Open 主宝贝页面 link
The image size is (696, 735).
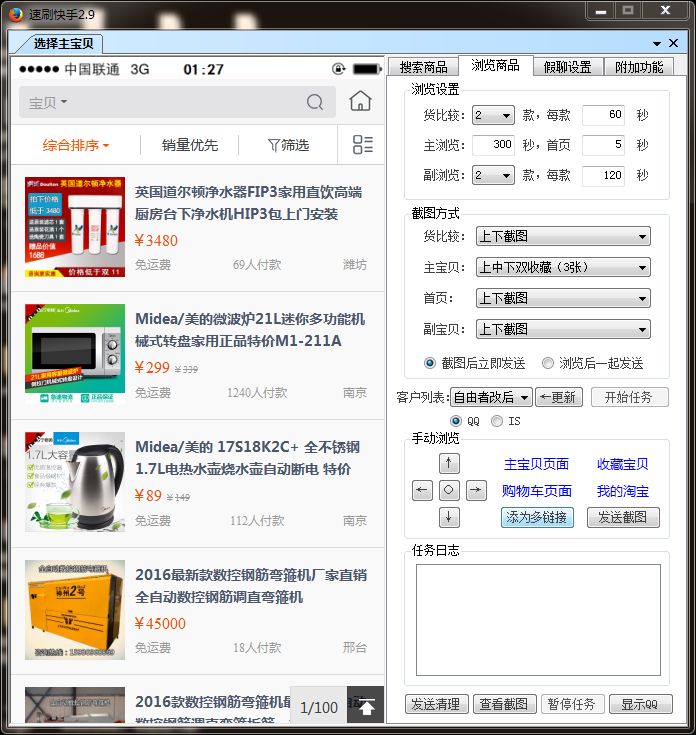(x=536, y=464)
